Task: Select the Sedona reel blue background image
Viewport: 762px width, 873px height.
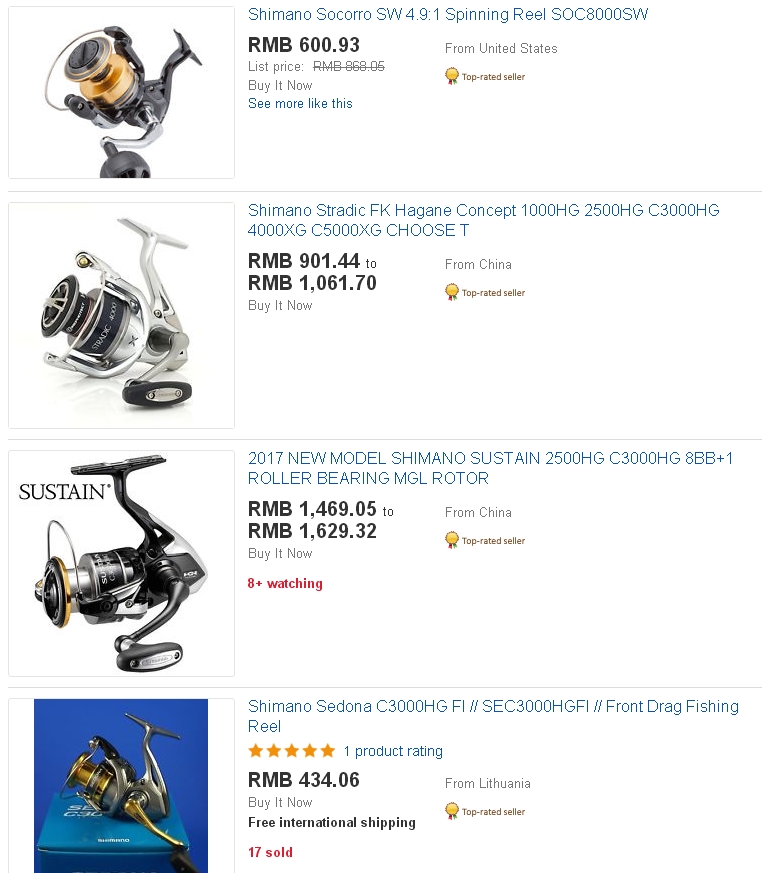Action: point(121,786)
